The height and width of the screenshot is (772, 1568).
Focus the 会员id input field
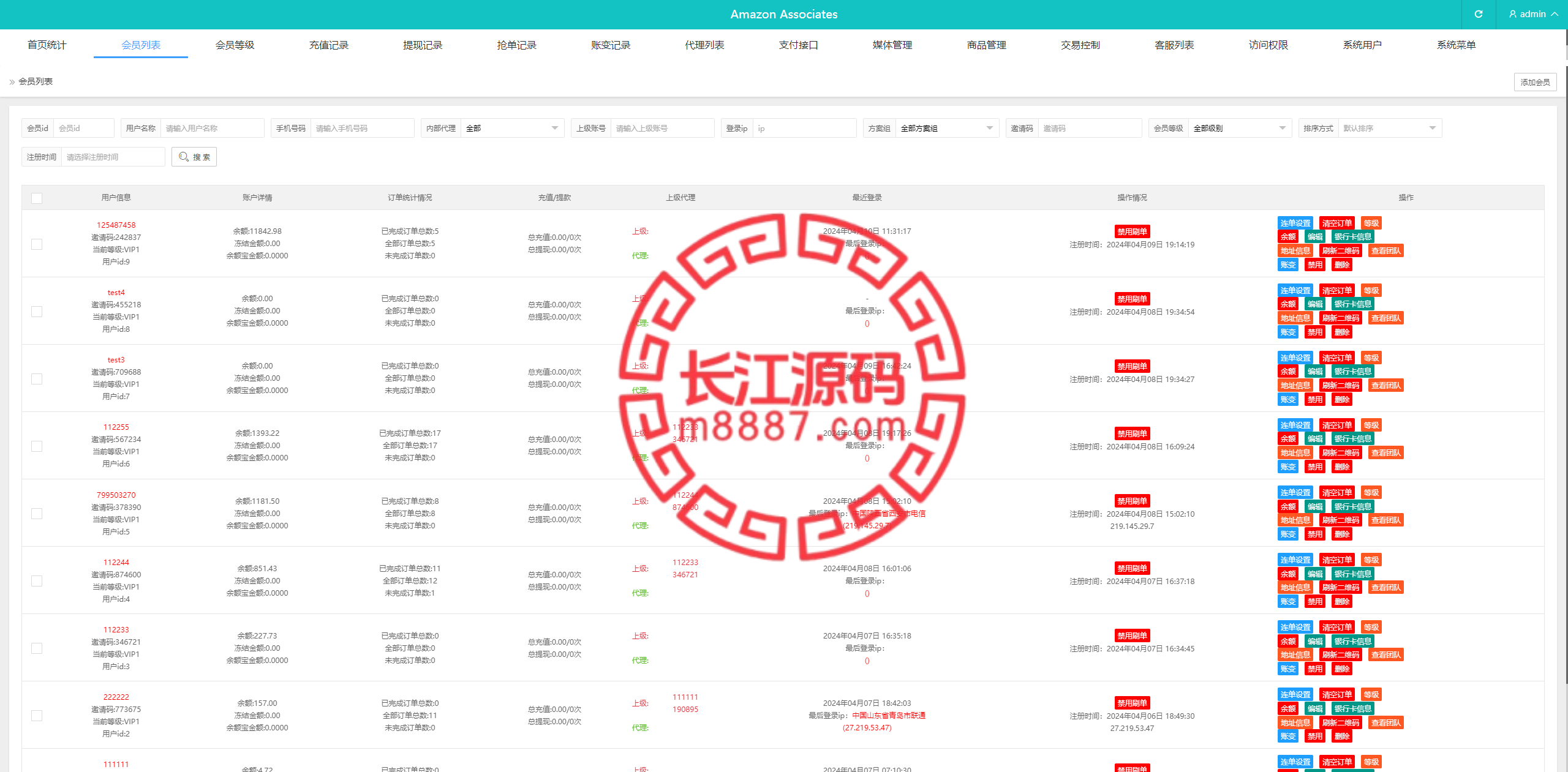pyautogui.click(x=84, y=128)
